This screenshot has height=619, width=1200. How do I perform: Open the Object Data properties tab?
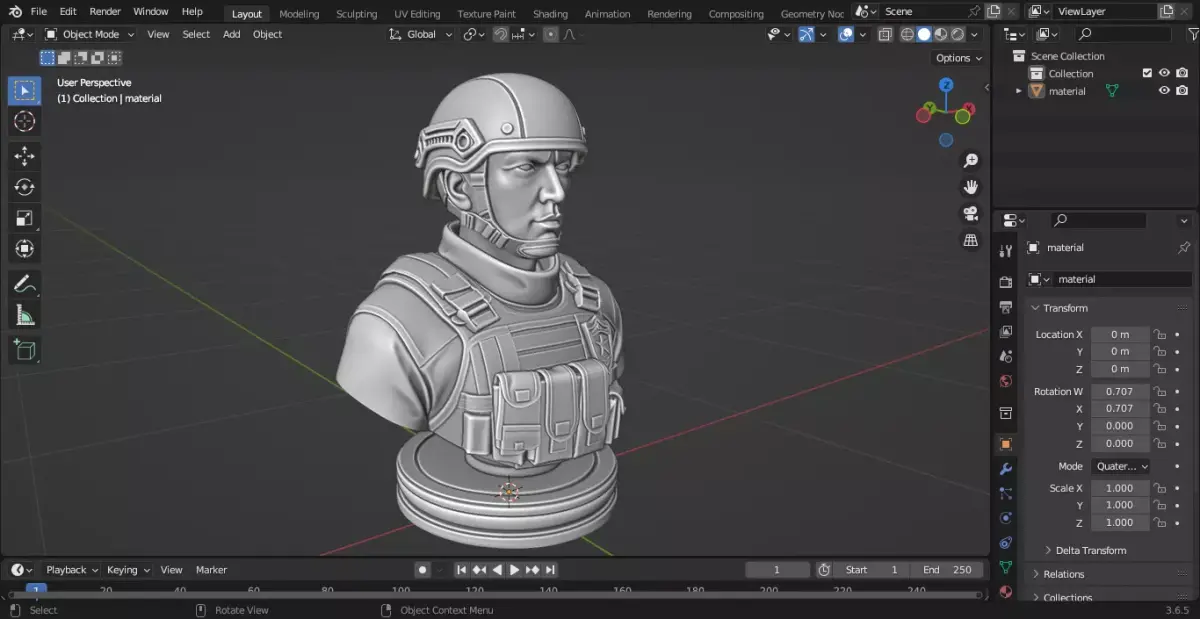coord(1006,567)
